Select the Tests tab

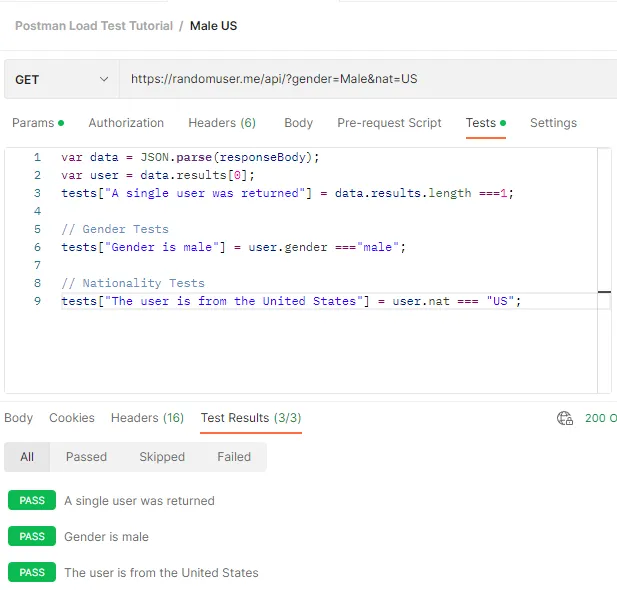[x=486, y=123]
